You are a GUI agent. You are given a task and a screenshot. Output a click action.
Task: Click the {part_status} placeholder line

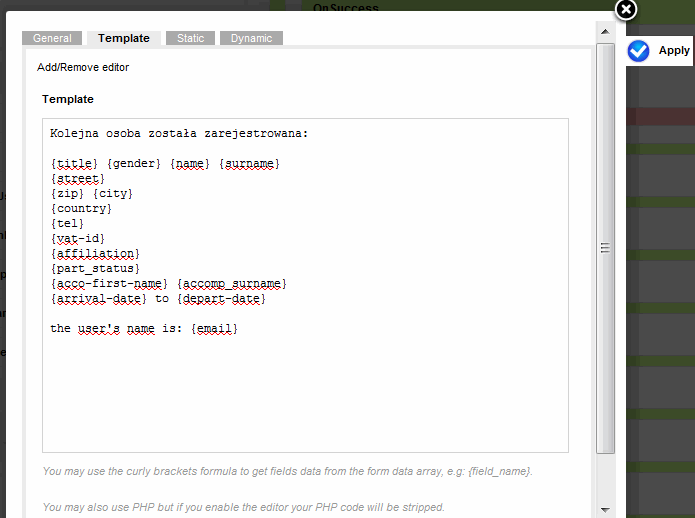[x=95, y=269]
